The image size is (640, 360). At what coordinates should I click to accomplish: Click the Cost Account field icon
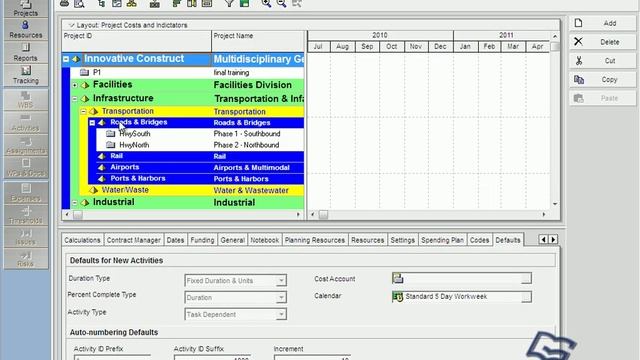[x=398, y=278]
